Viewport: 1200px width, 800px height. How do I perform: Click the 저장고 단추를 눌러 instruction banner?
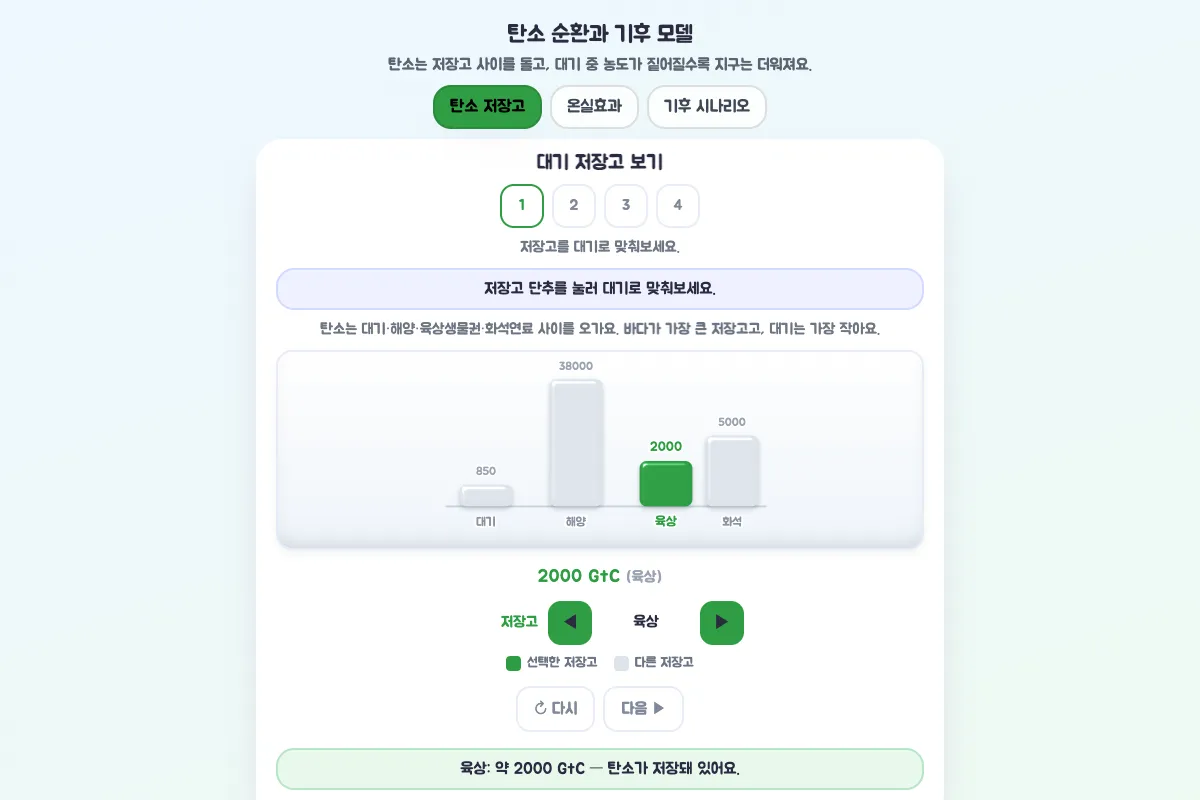(600, 289)
